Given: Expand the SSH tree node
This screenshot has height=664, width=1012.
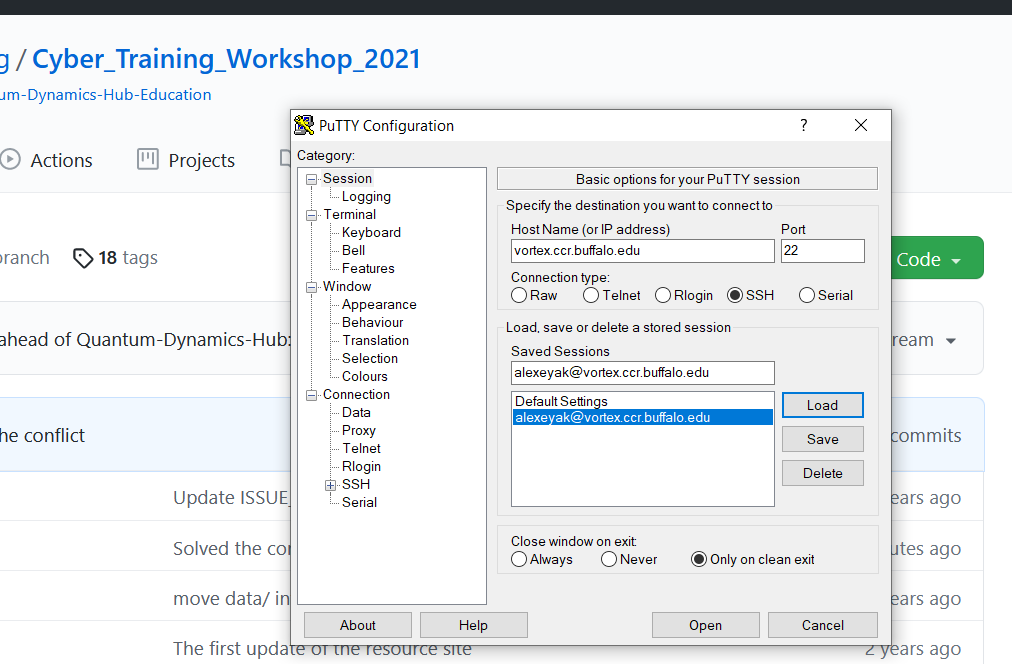Looking at the screenshot, I should 330,485.
